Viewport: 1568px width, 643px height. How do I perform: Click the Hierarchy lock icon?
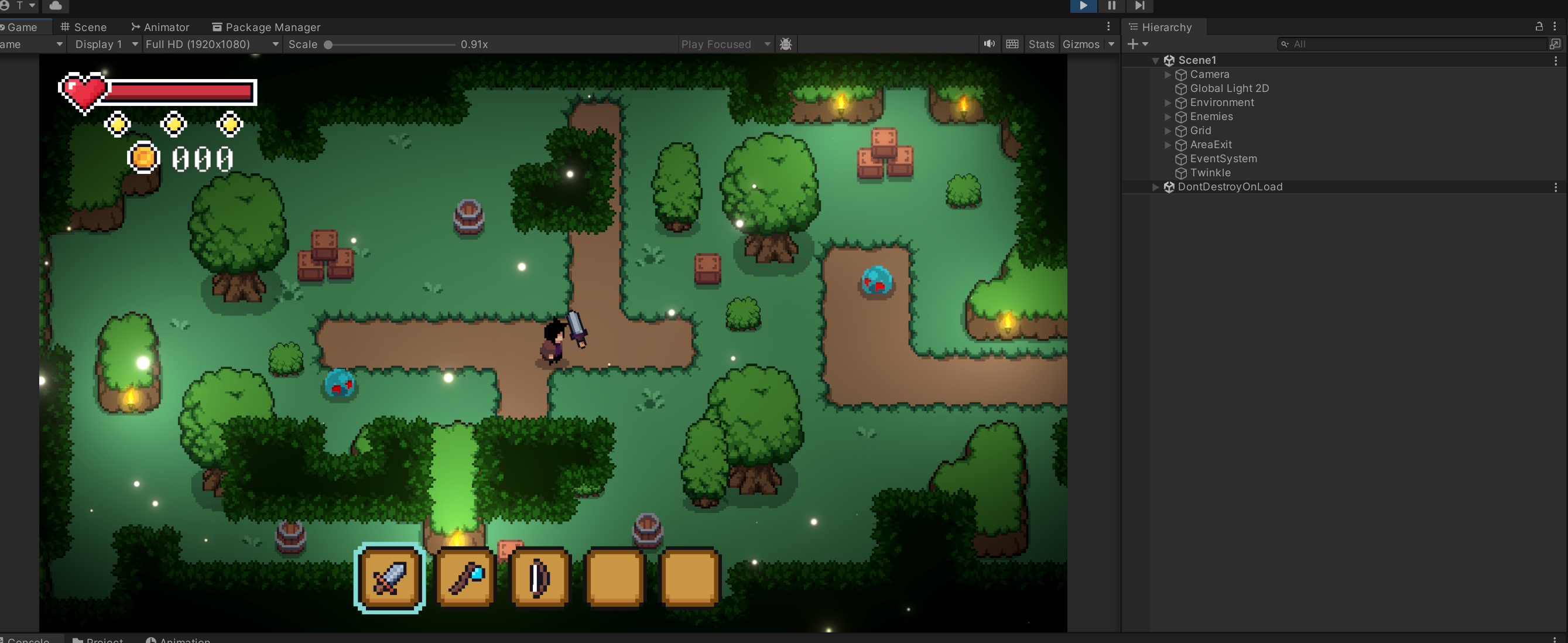coord(1539,26)
